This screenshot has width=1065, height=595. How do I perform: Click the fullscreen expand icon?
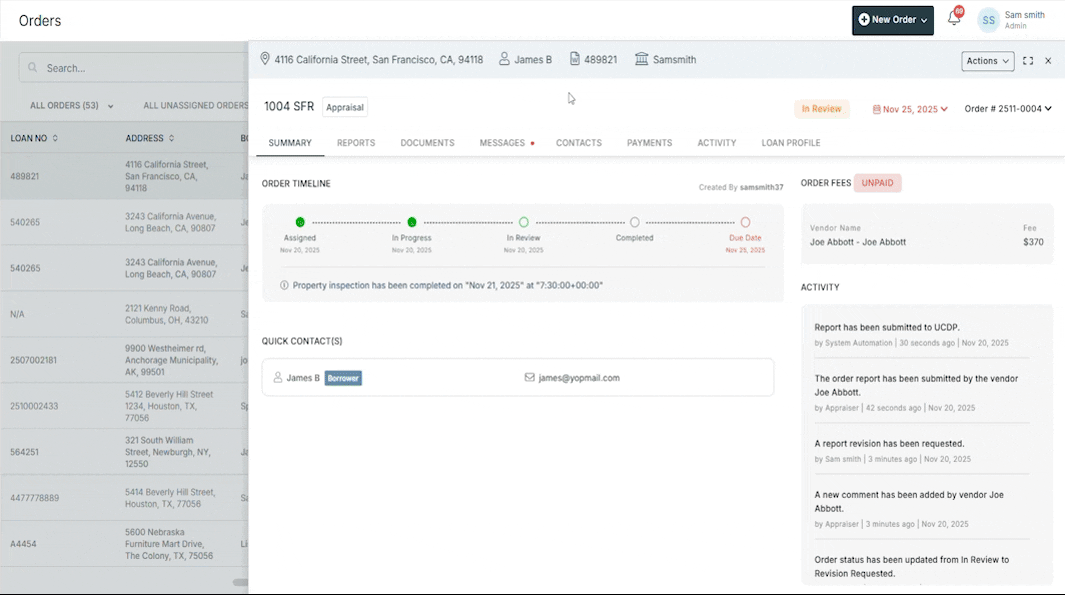pos(1028,61)
